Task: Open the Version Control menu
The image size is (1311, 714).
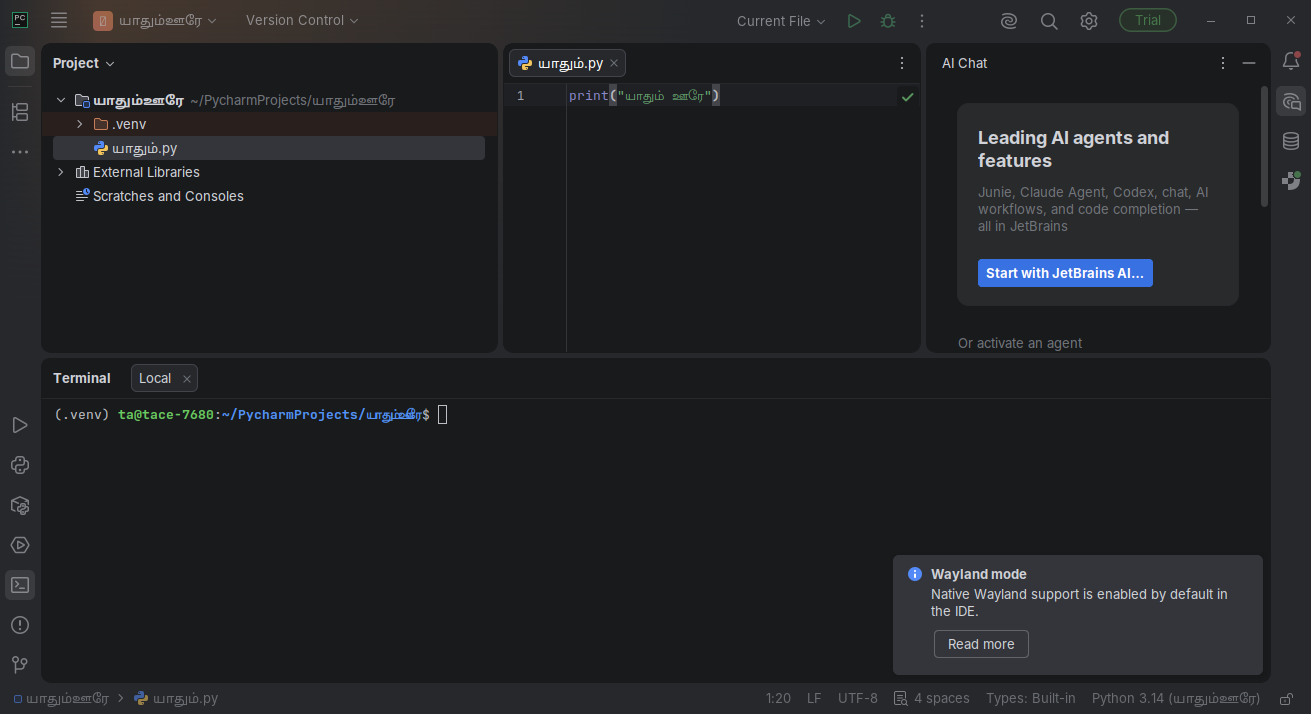Action: click(302, 20)
